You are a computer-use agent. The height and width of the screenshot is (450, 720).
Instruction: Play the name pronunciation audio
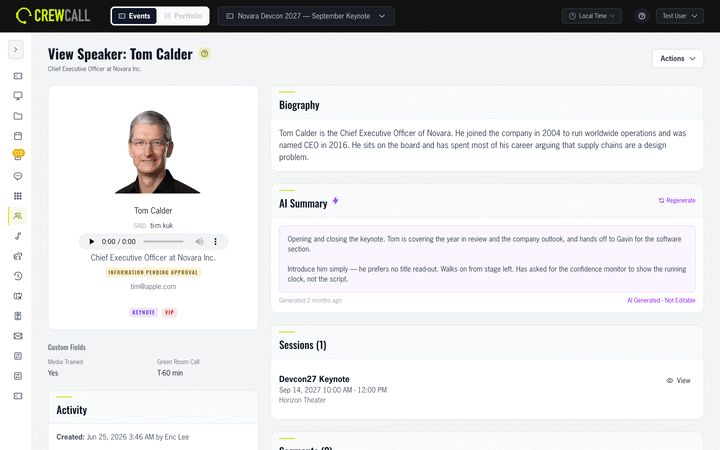91,242
